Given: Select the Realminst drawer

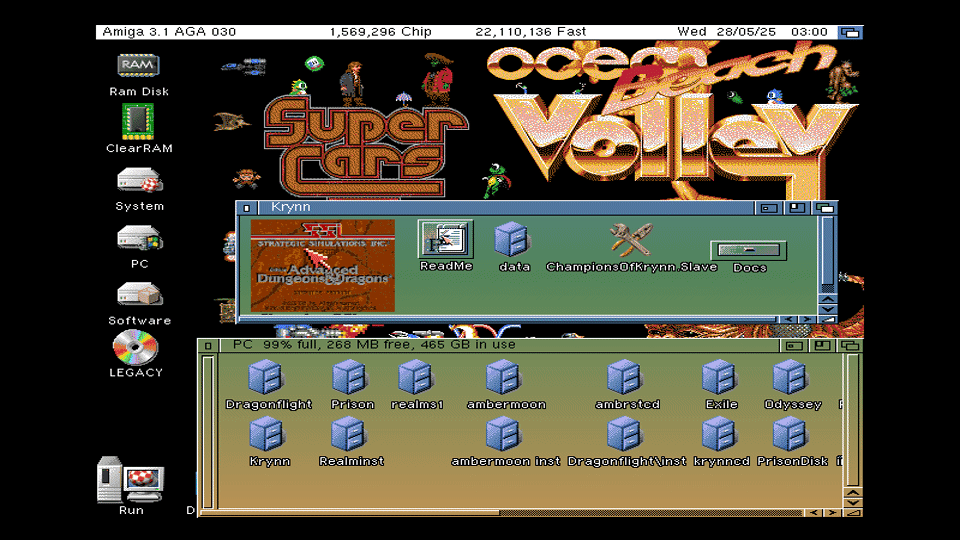Looking at the screenshot, I should point(348,433).
